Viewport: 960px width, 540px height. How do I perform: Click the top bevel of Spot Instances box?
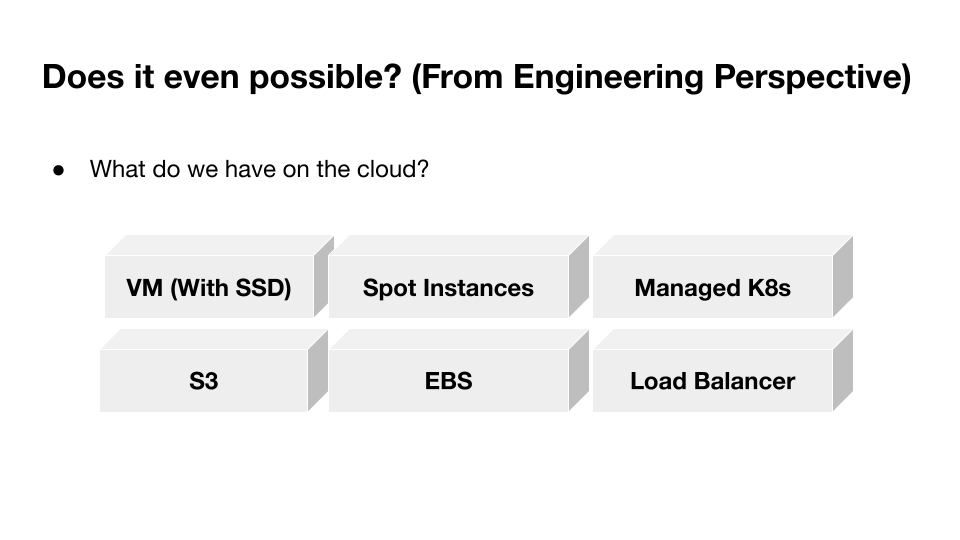point(458,246)
